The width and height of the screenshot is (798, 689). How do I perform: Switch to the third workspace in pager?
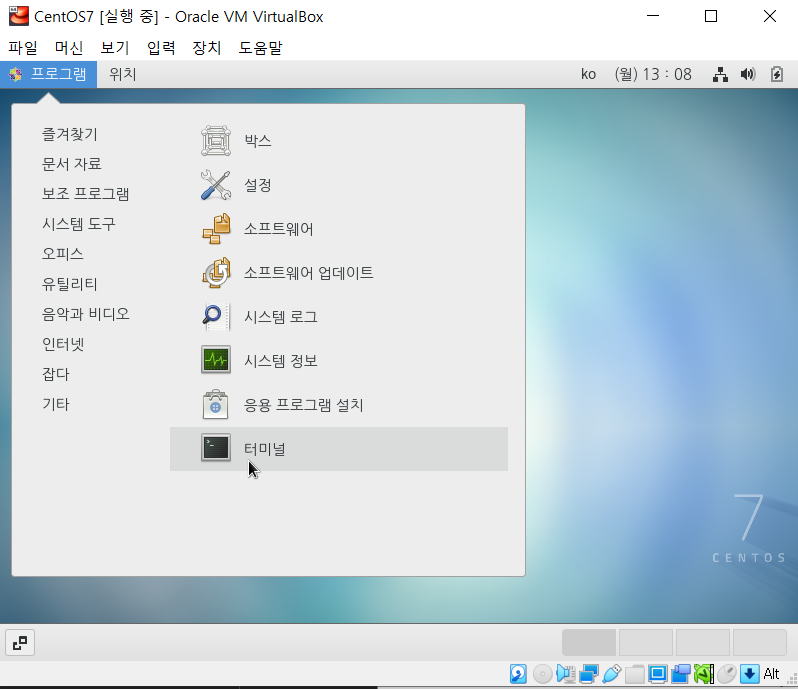(703, 643)
